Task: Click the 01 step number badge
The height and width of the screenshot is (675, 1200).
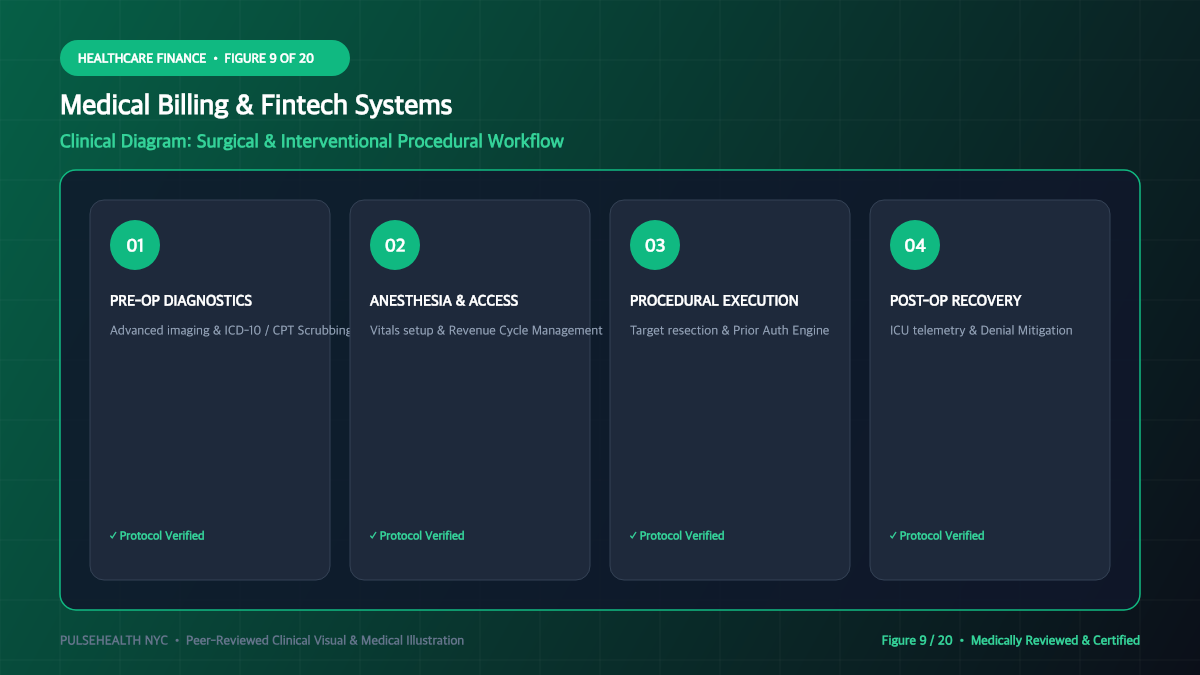Action: pos(135,245)
